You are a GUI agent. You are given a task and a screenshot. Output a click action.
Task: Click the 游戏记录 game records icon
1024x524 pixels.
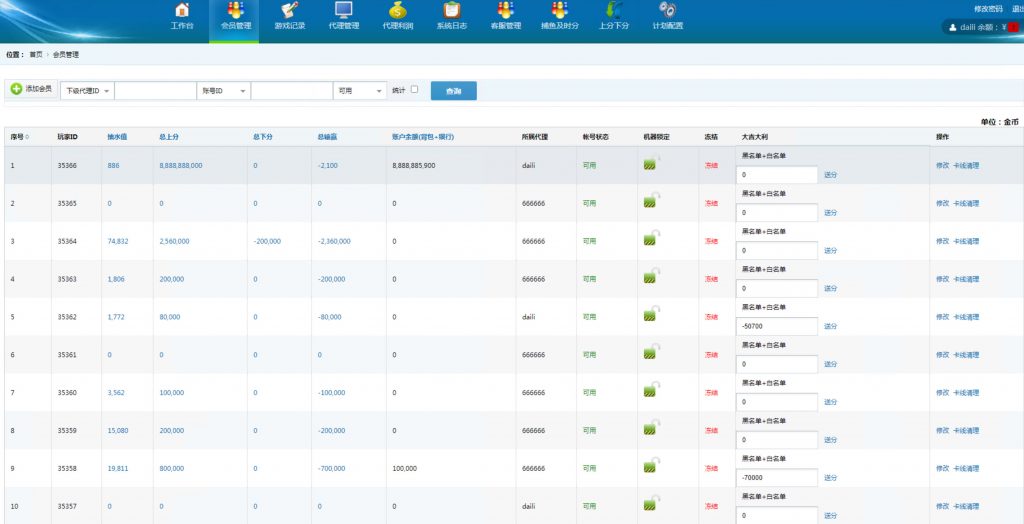289,11
